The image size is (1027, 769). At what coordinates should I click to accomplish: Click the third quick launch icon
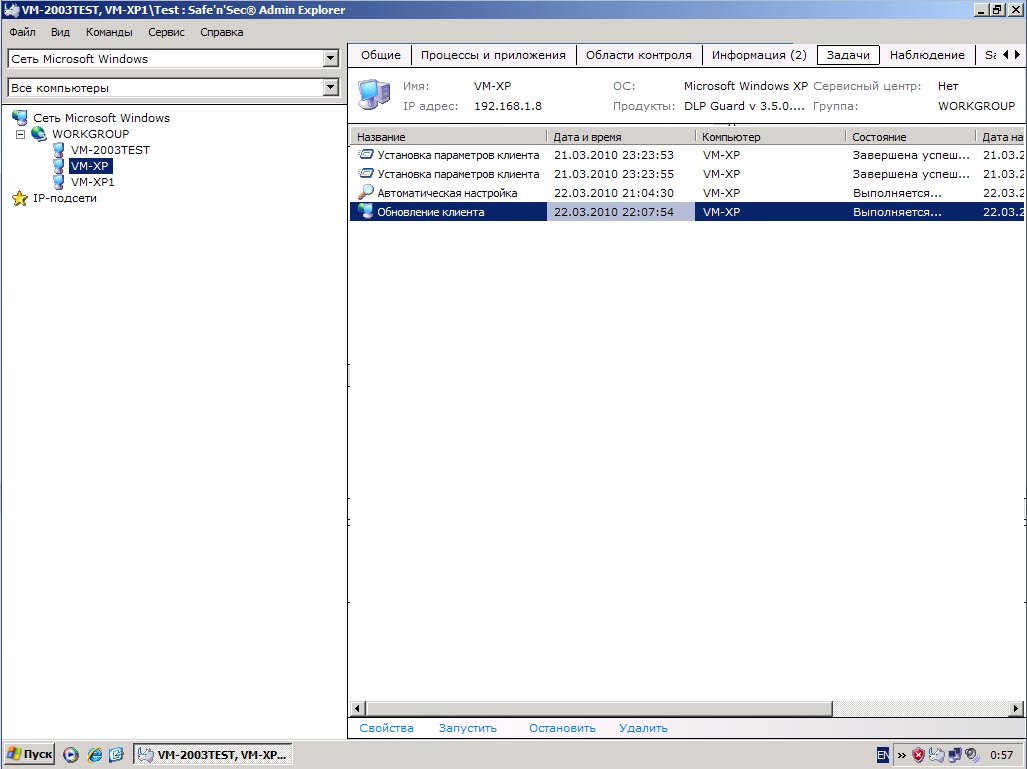click(x=116, y=755)
